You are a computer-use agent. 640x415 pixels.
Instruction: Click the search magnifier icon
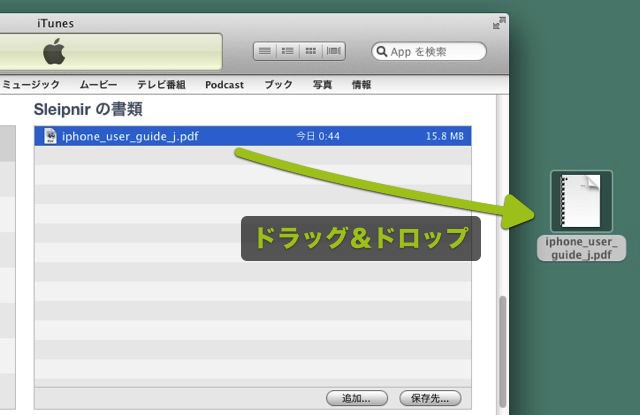(x=382, y=51)
